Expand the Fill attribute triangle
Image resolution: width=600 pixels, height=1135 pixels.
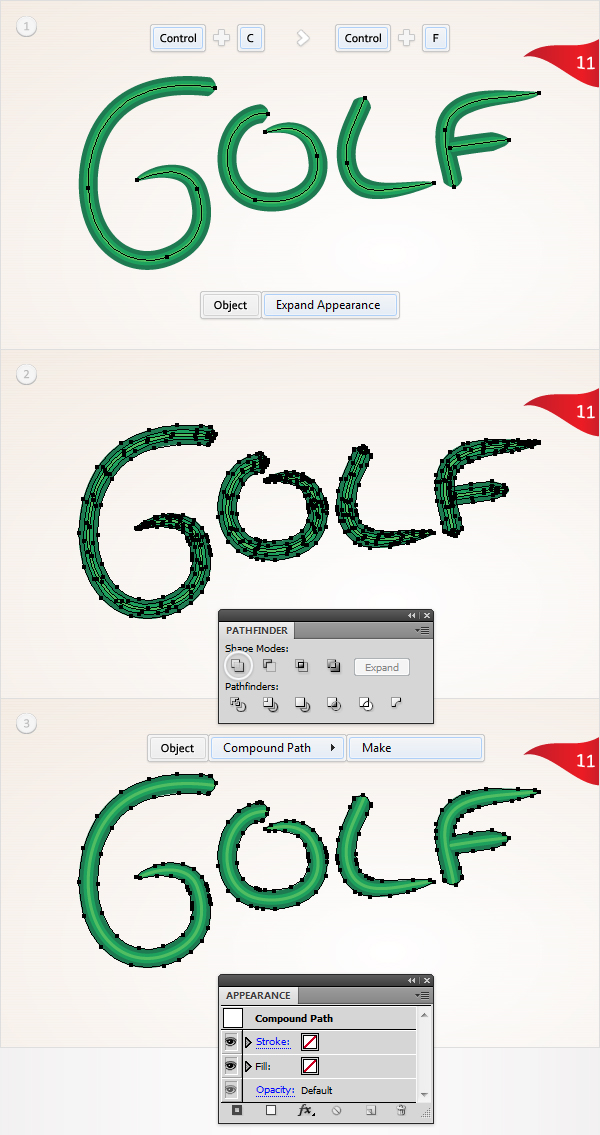pyautogui.click(x=248, y=1066)
